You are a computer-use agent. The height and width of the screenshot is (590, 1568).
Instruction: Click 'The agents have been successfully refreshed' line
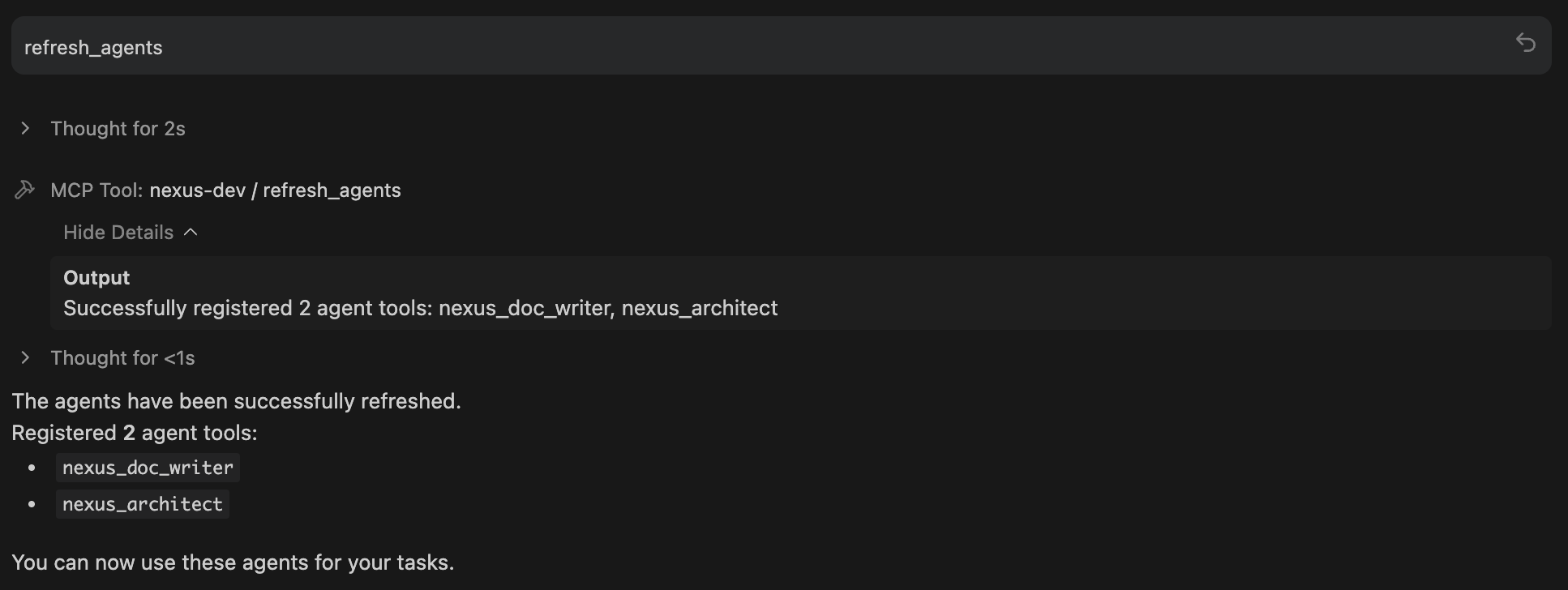click(x=236, y=401)
